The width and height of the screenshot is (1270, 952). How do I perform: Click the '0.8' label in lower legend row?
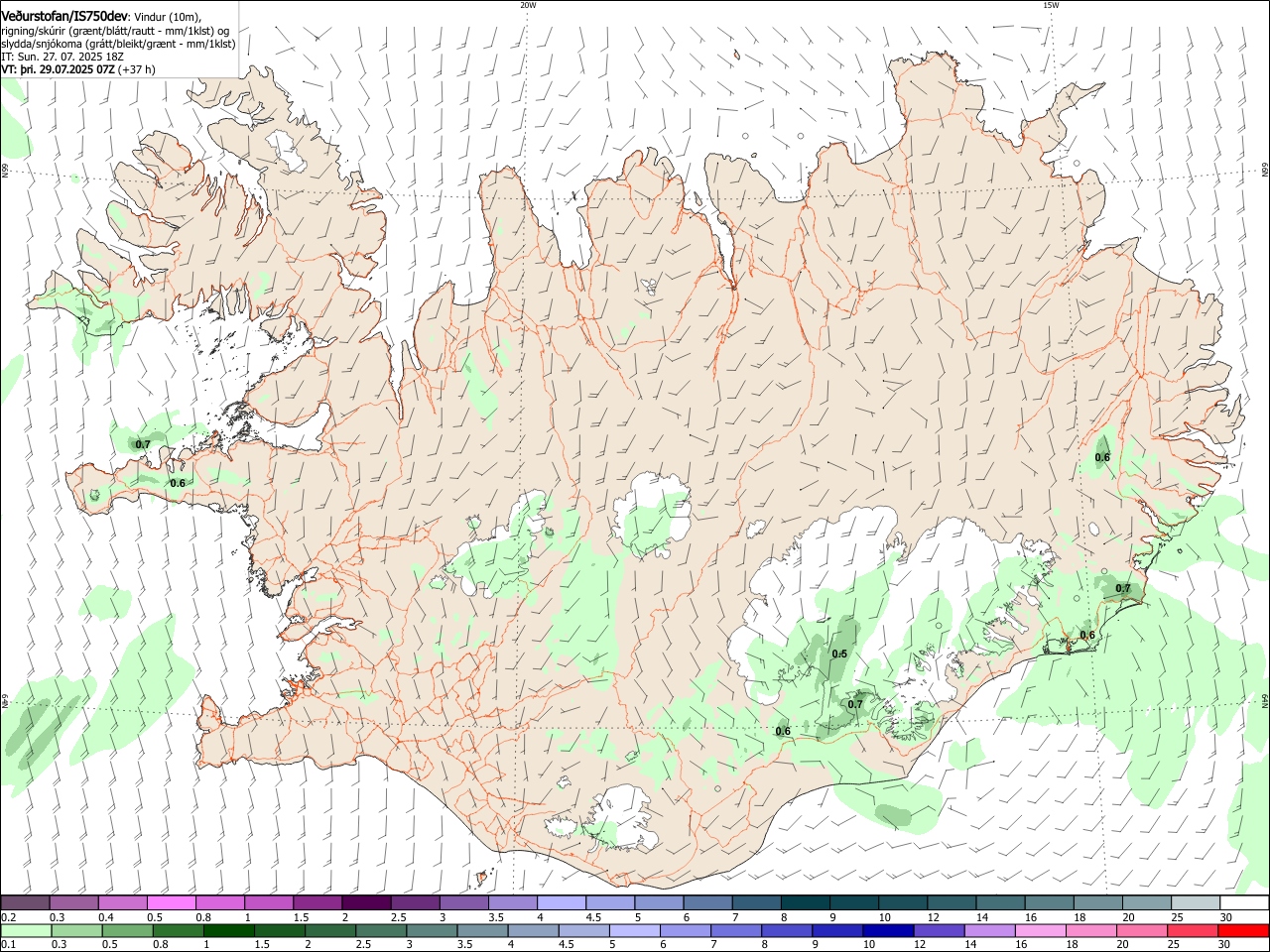[161, 945]
